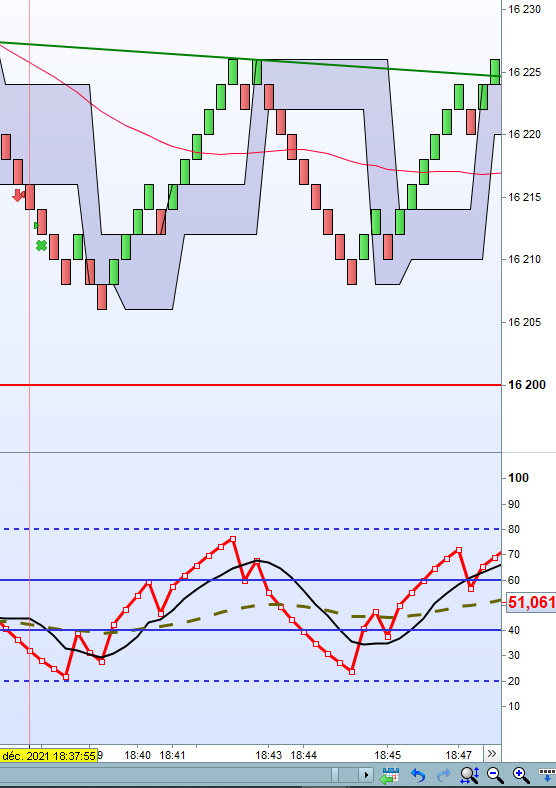Image resolution: width=556 pixels, height=788 pixels.
Task: Click the 18:45 time axis label
Action: pyautogui.click(x=388, y=755)
